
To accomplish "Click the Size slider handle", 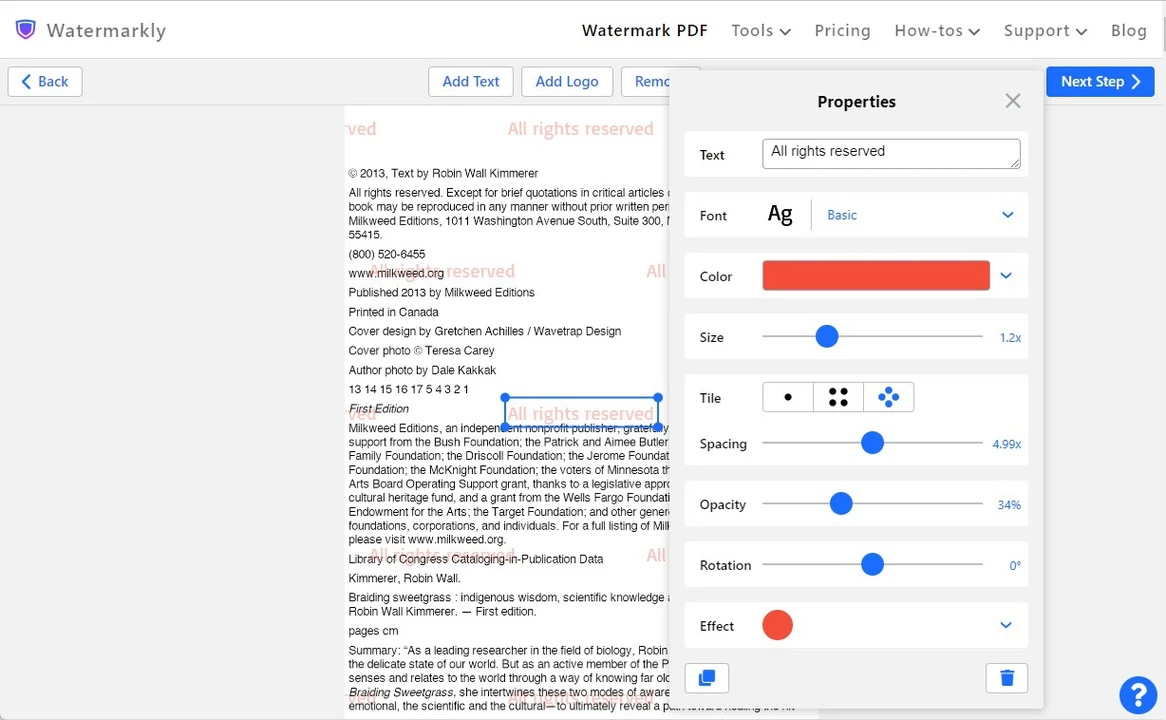I will click(826, 336).
